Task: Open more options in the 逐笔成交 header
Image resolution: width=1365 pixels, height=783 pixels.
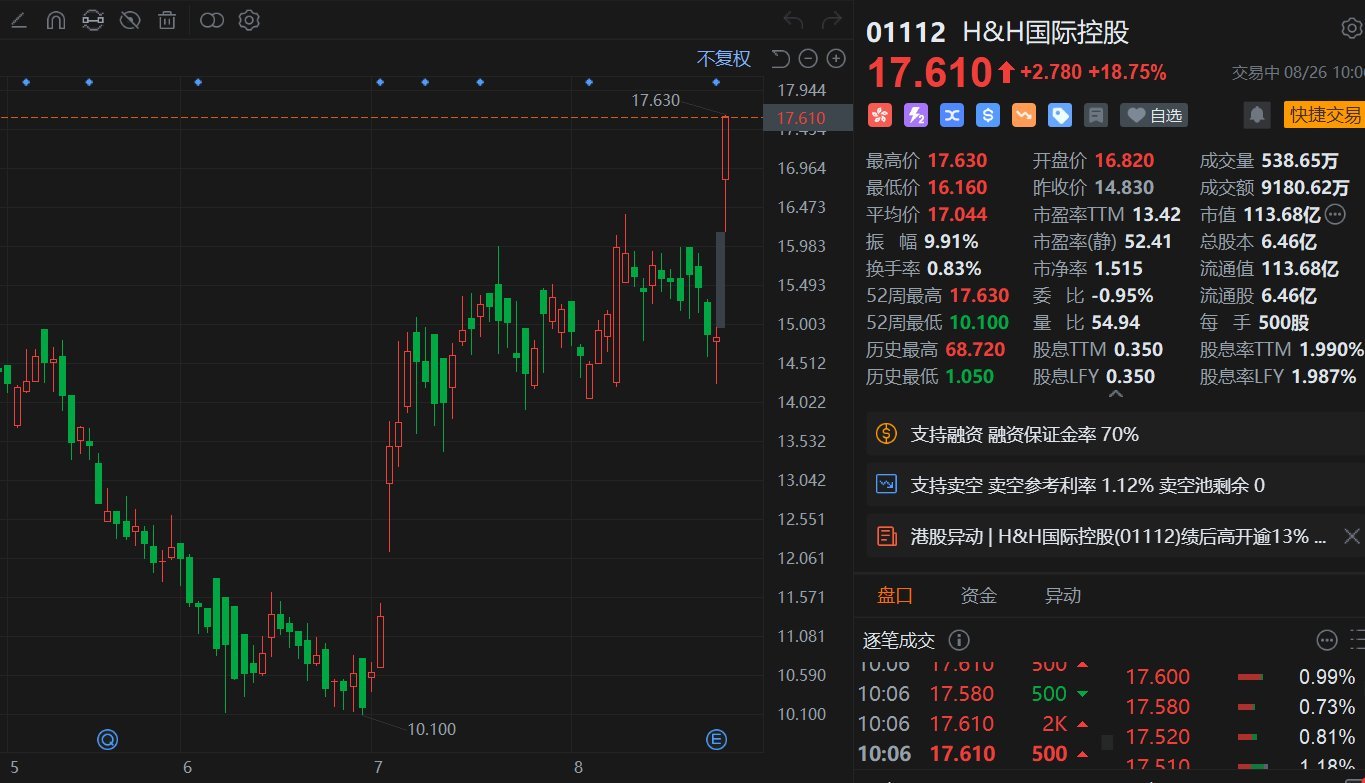Action: pos(1327,640)
